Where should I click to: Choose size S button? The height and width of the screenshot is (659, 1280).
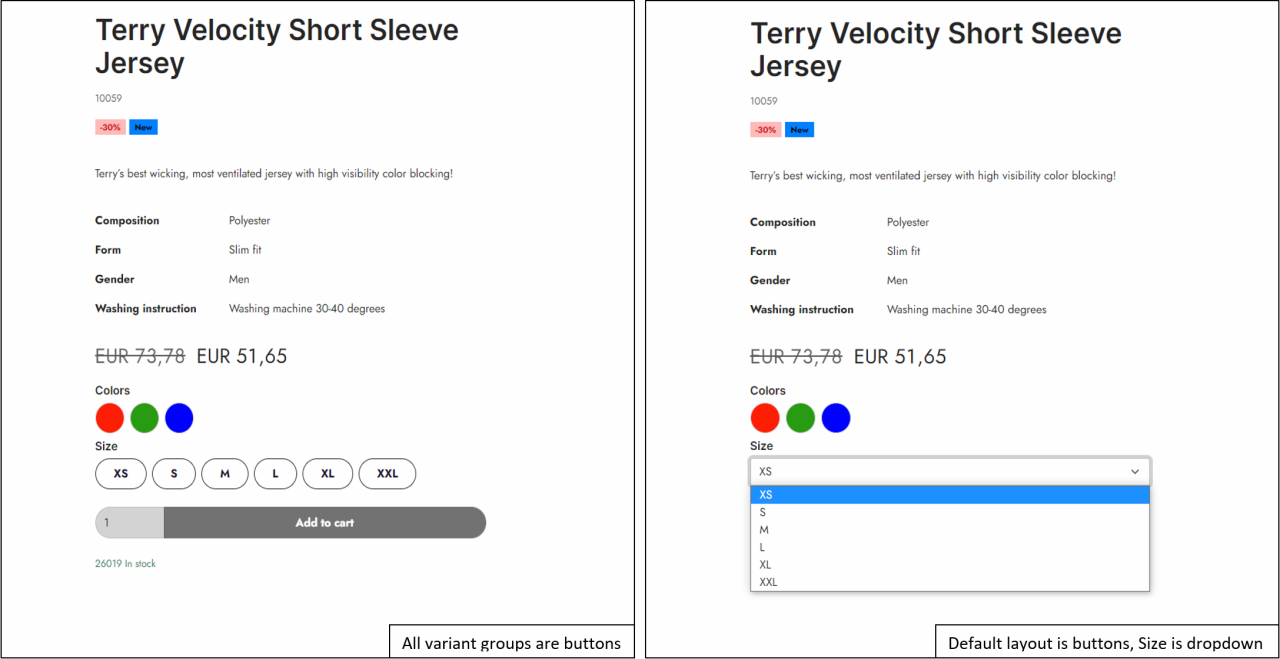(174, 474)
